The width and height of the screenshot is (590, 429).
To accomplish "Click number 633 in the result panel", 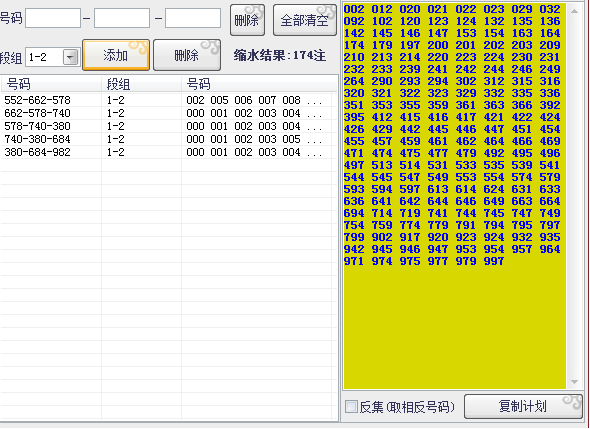I will 550,189.
